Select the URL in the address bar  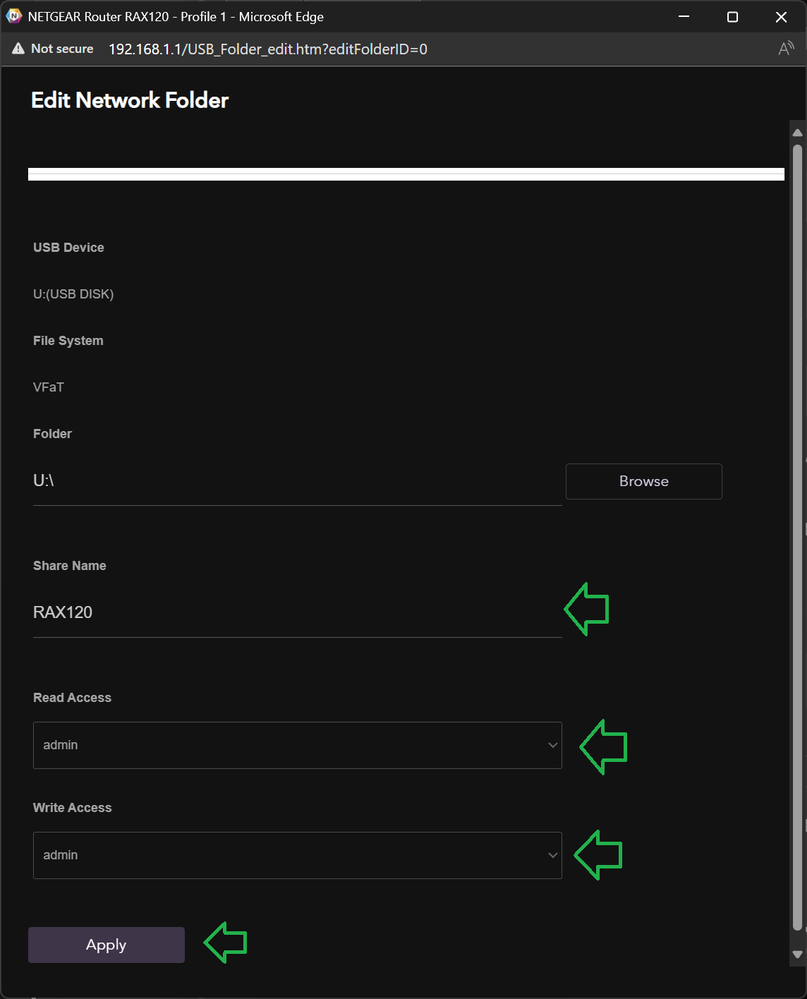tap(268, 49)
